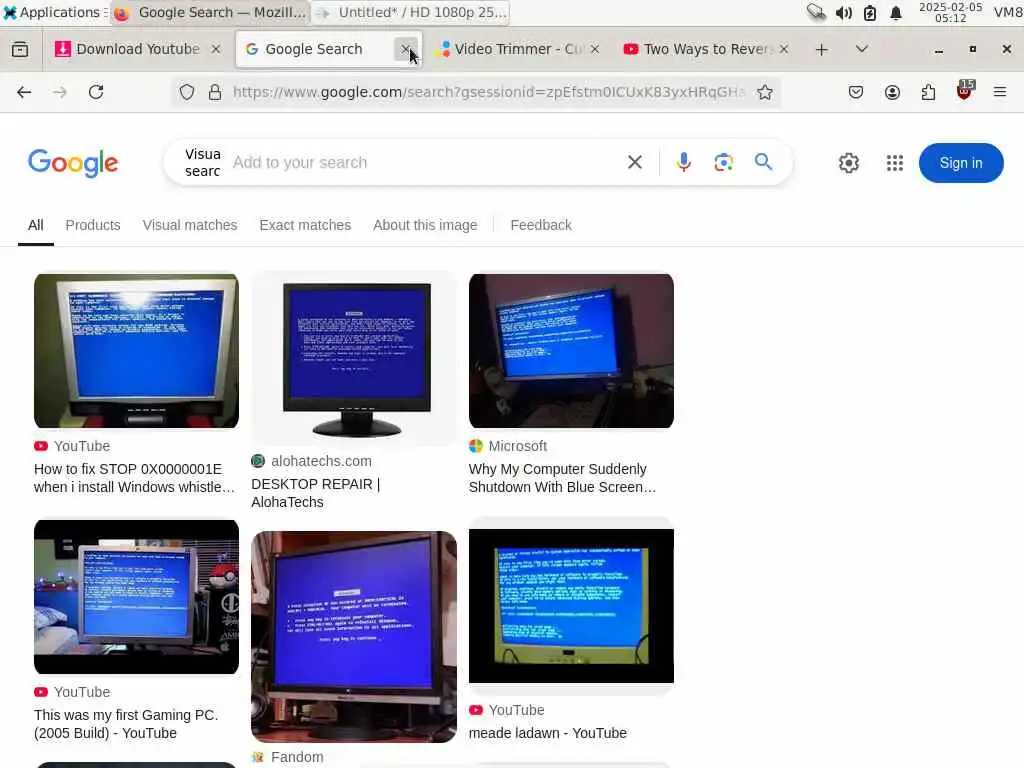1024x768 pixels.
Task: Save page to Pocket
Action: pyautogui.click(x=856, y=92)
